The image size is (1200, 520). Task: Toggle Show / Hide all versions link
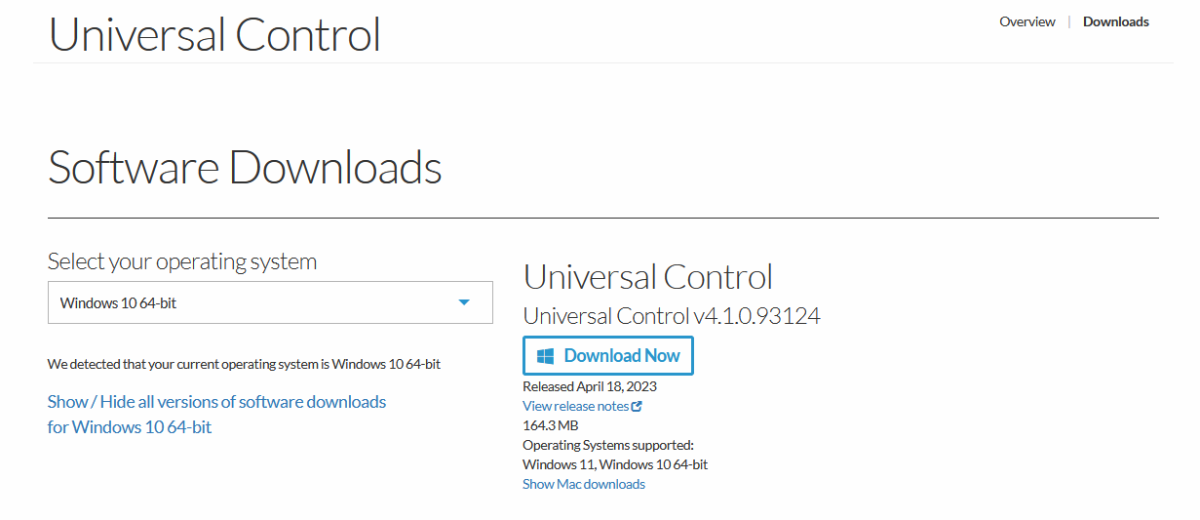[x=217, y=414]
